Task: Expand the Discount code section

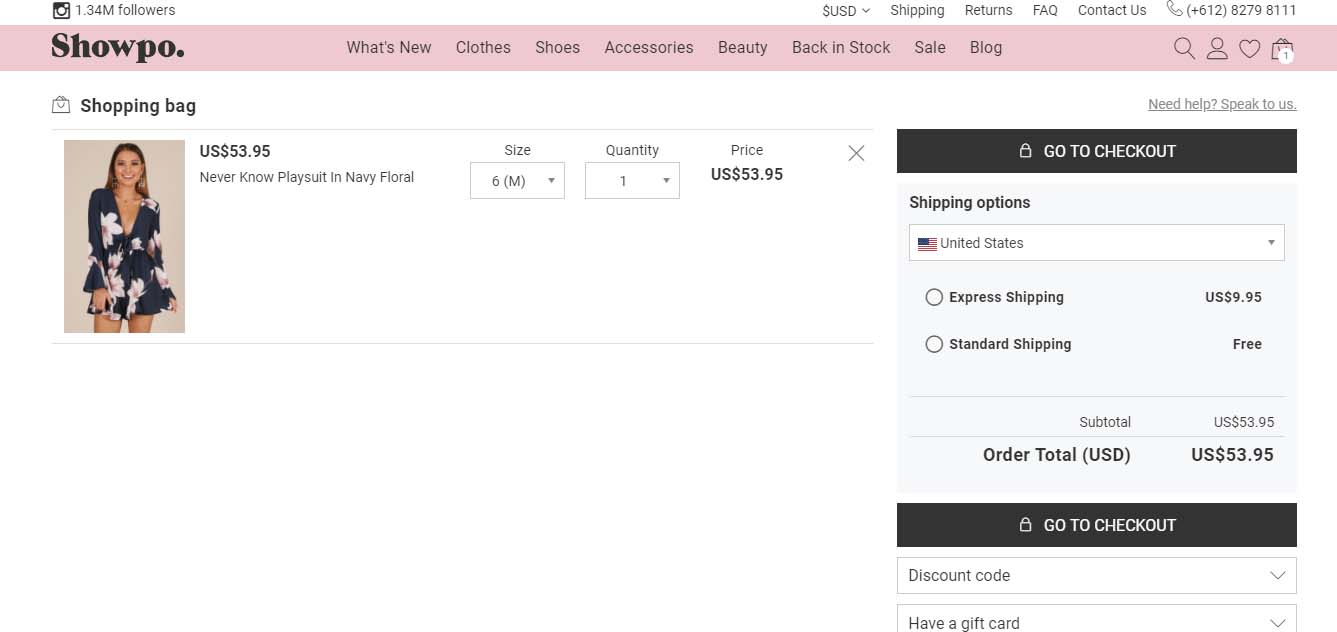Action: [1096, 575]
